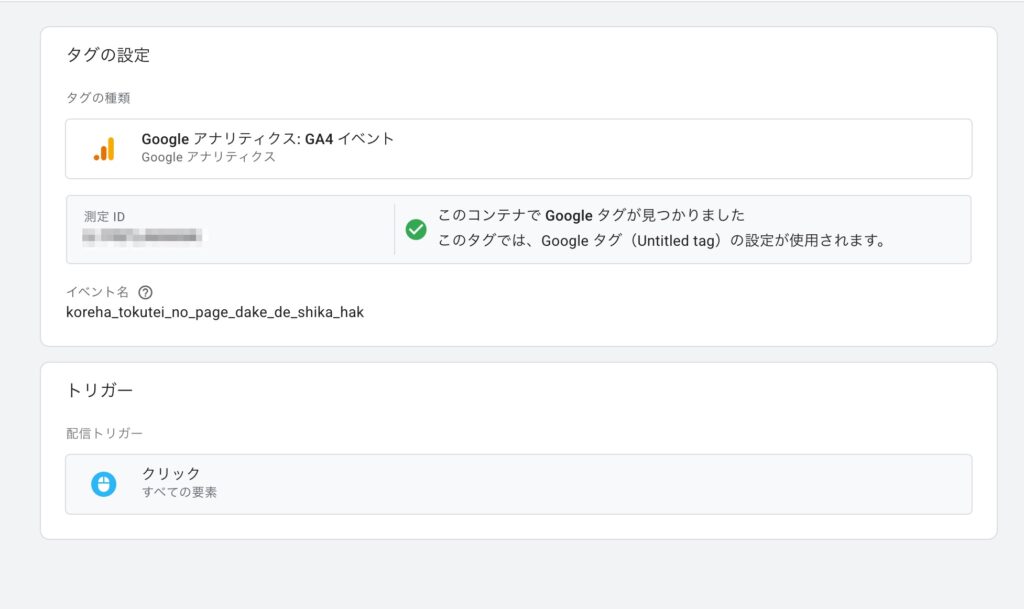Click the トリガー section heading
The height and width of the screenshot is (609, 1024).
(100, 390)
